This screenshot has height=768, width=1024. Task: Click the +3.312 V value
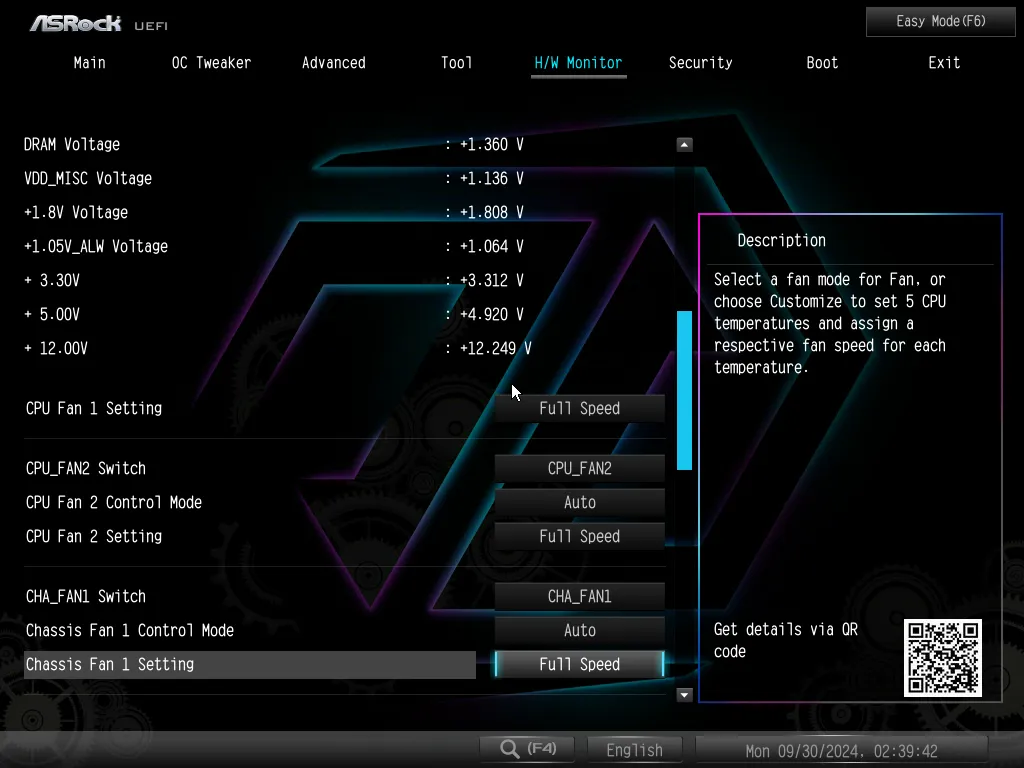(x=491, y=280)
